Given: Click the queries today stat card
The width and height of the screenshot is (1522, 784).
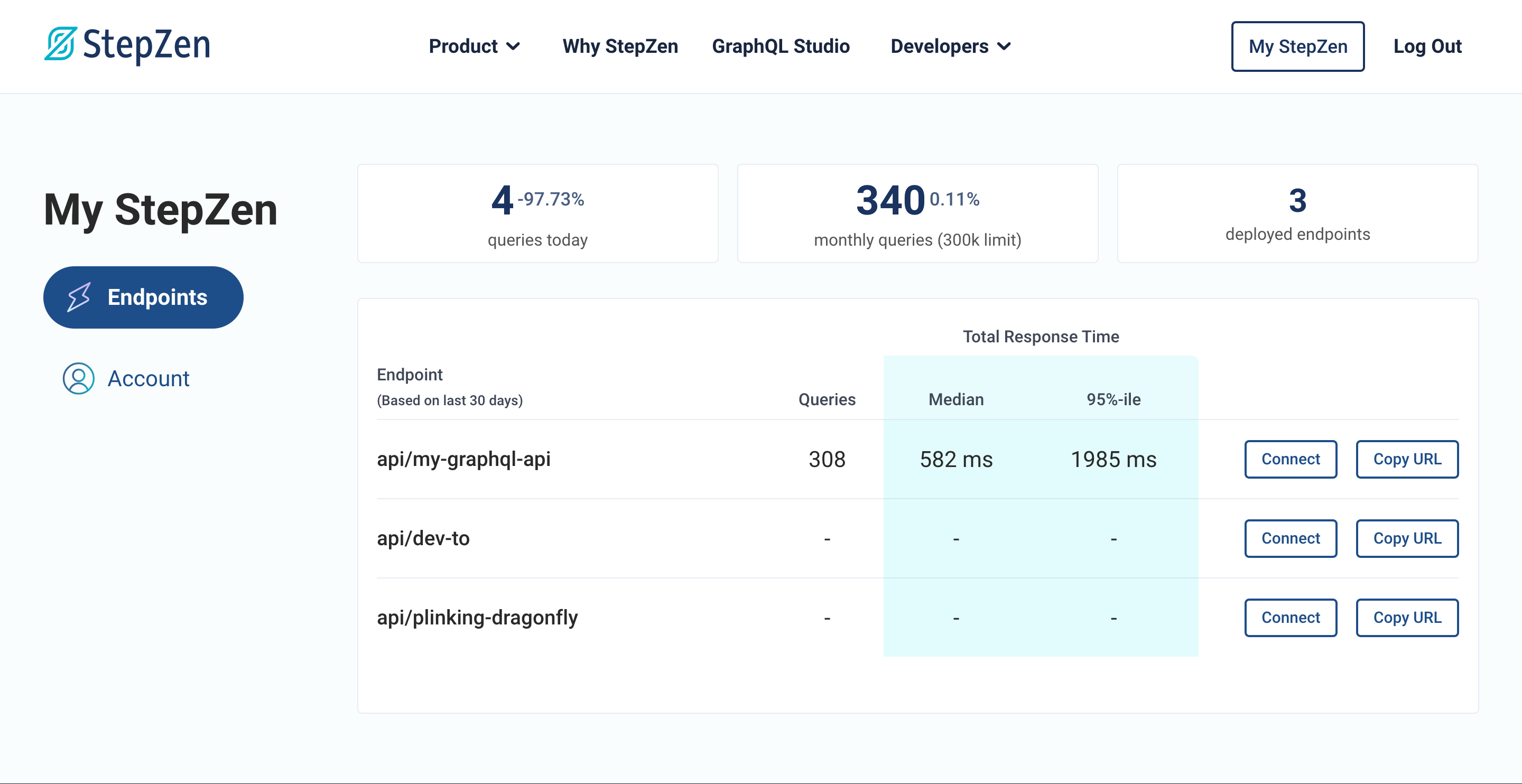Looking at the screenshot, I should [x=537, y=213].
